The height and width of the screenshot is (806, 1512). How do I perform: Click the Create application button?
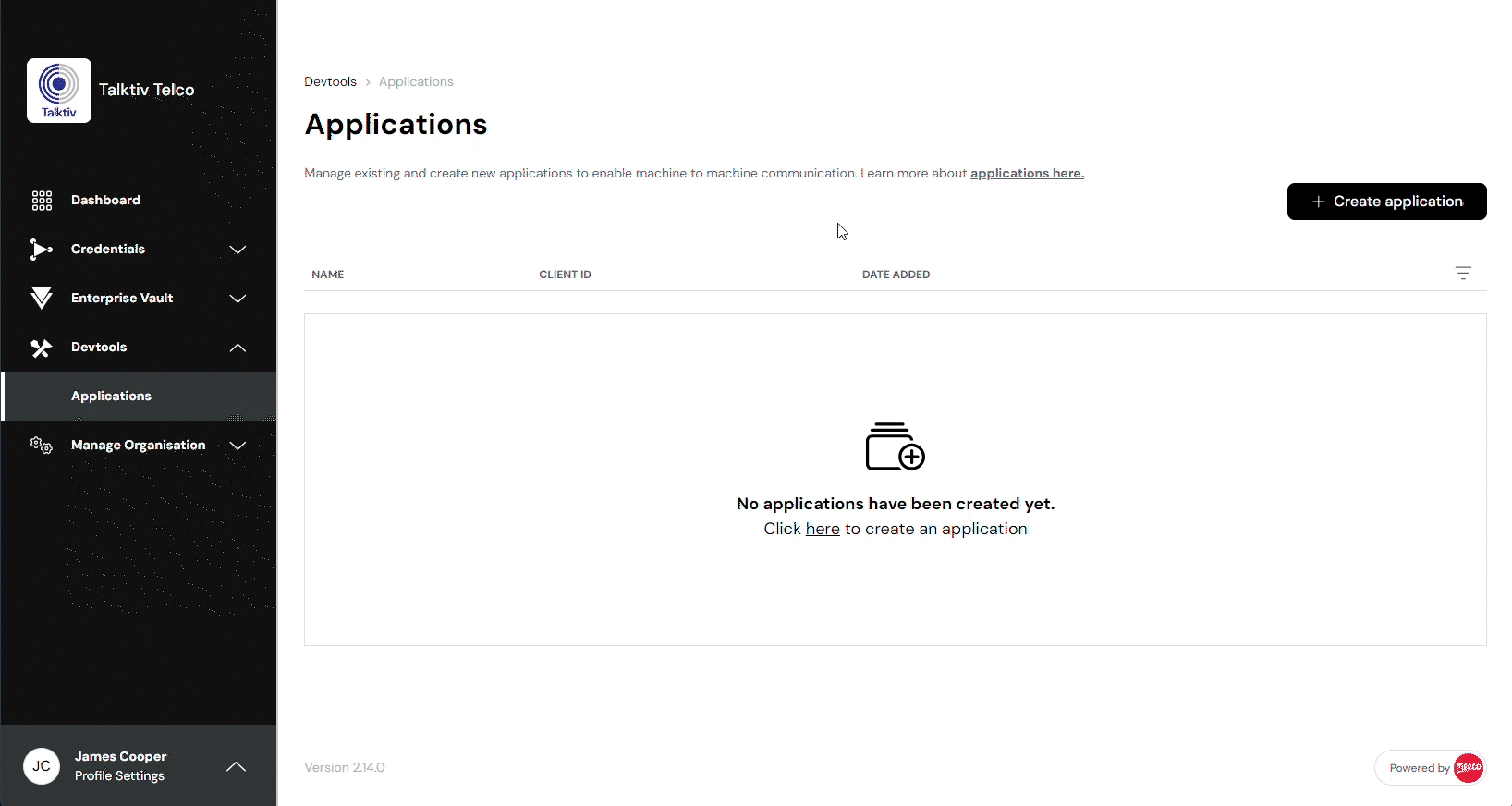1386,201
